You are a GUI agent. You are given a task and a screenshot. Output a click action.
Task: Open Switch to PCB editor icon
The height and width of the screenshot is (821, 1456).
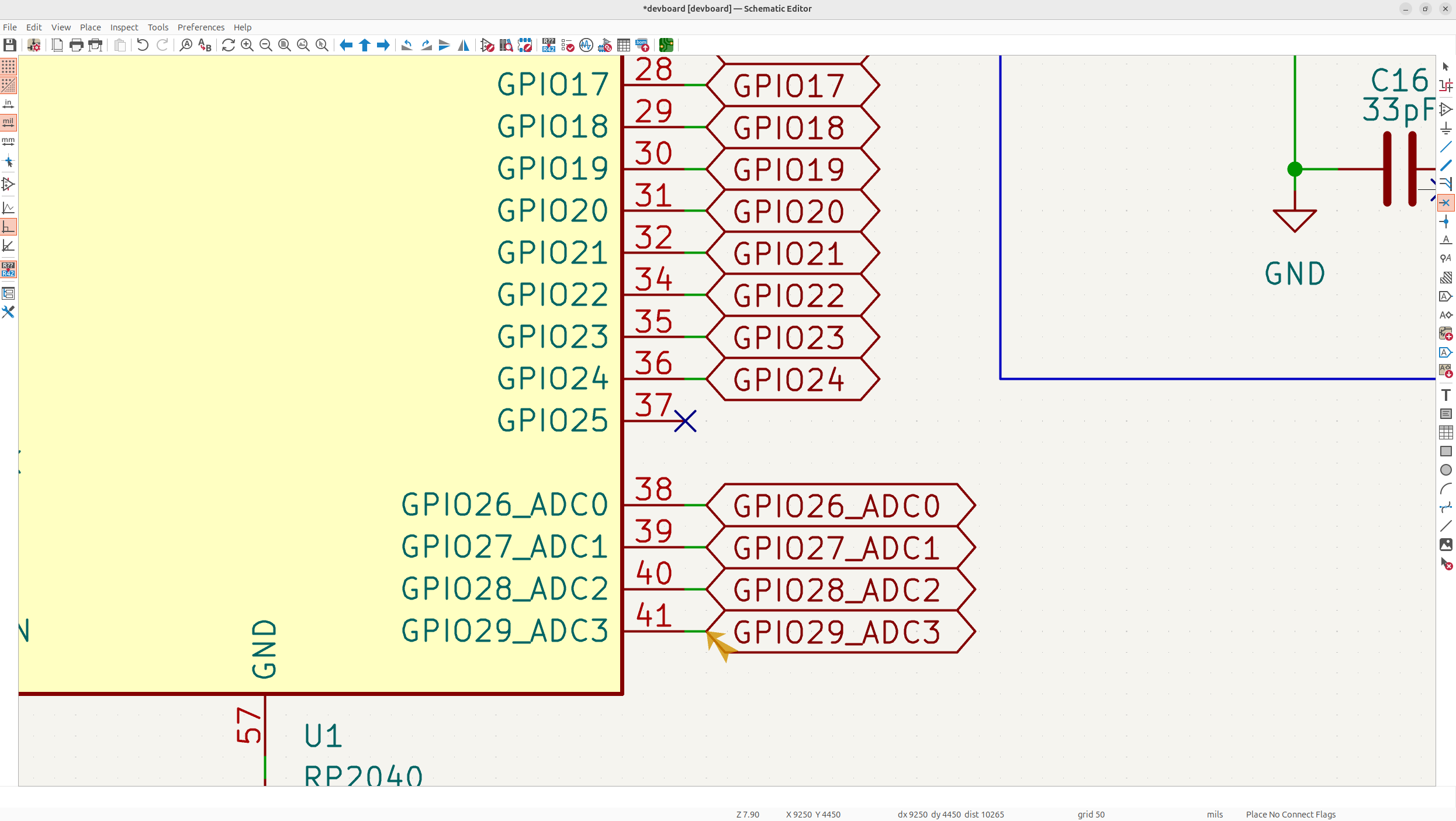tap(666, 45)
